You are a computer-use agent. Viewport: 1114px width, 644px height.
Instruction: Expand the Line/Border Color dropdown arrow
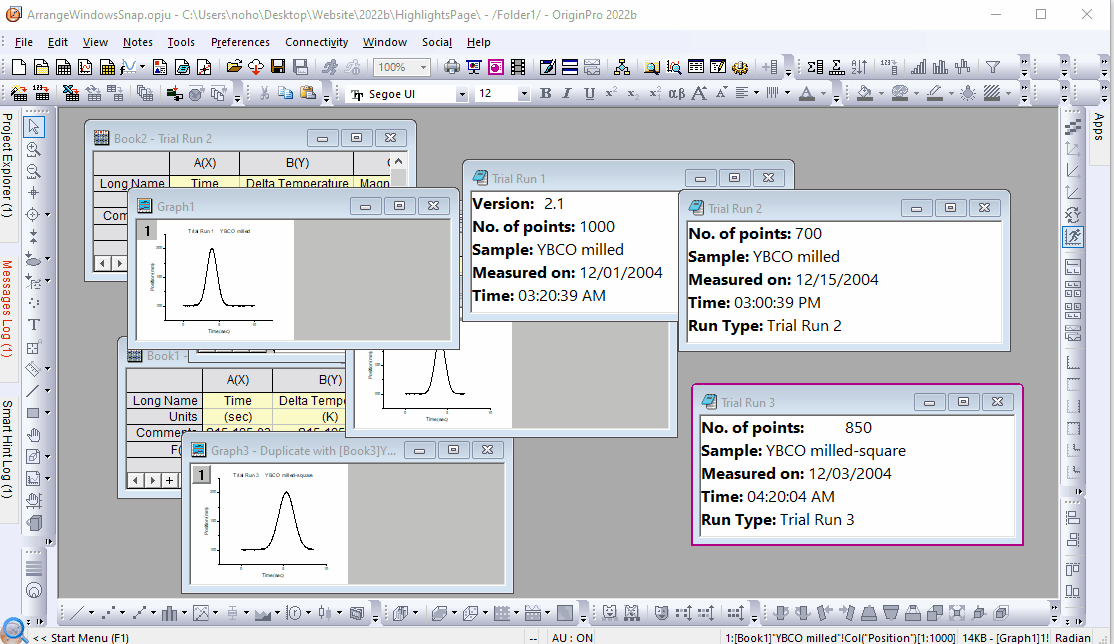coord(951,93)
